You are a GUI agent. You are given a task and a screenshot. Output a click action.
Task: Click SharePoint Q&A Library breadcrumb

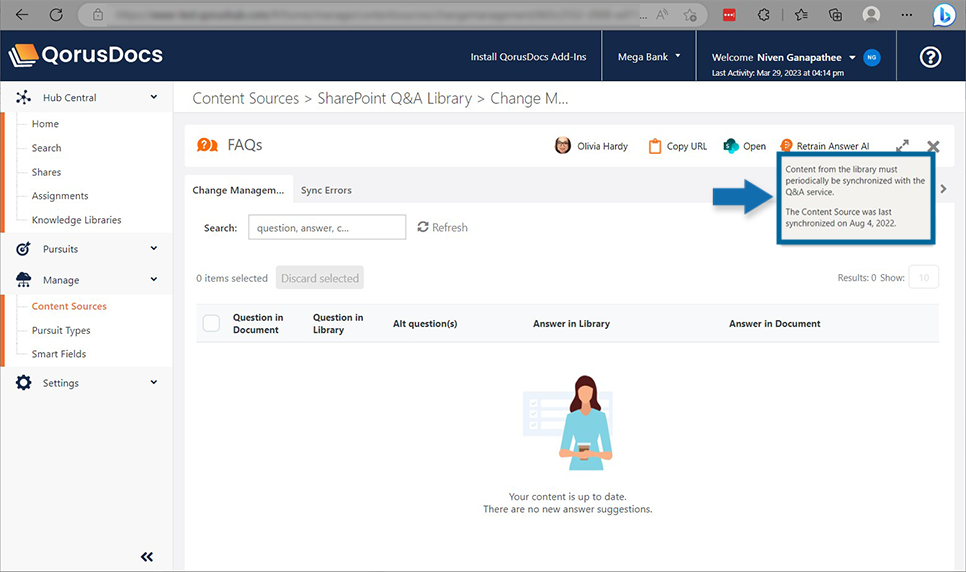pos(394,98)
